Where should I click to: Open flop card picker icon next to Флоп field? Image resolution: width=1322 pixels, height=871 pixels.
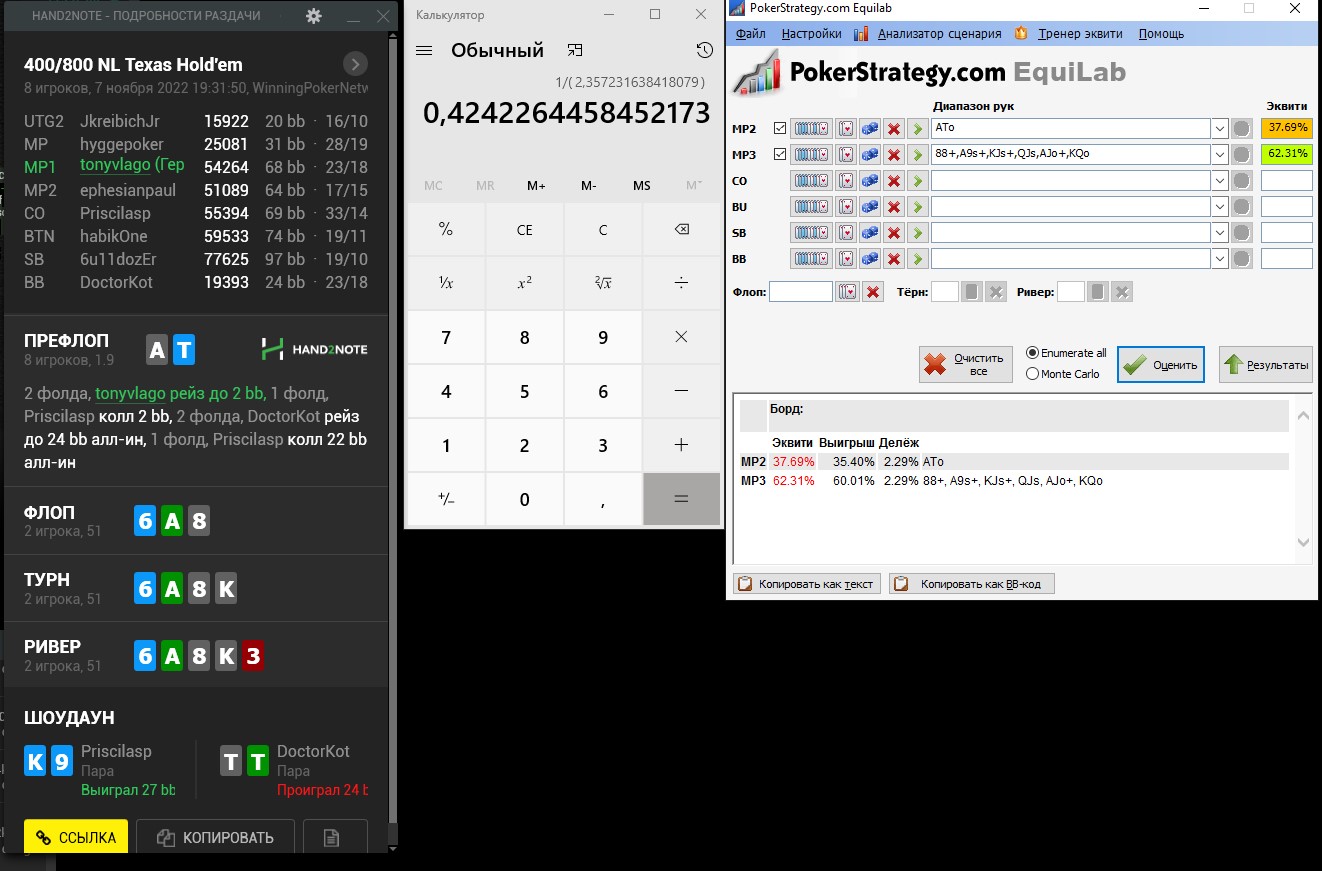coord(848,292)
